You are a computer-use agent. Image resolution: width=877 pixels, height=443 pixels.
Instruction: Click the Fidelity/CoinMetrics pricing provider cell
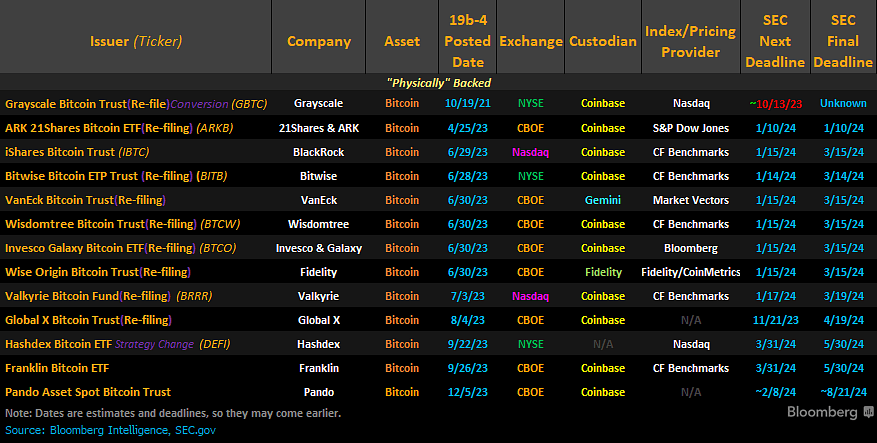click(690, 272)
